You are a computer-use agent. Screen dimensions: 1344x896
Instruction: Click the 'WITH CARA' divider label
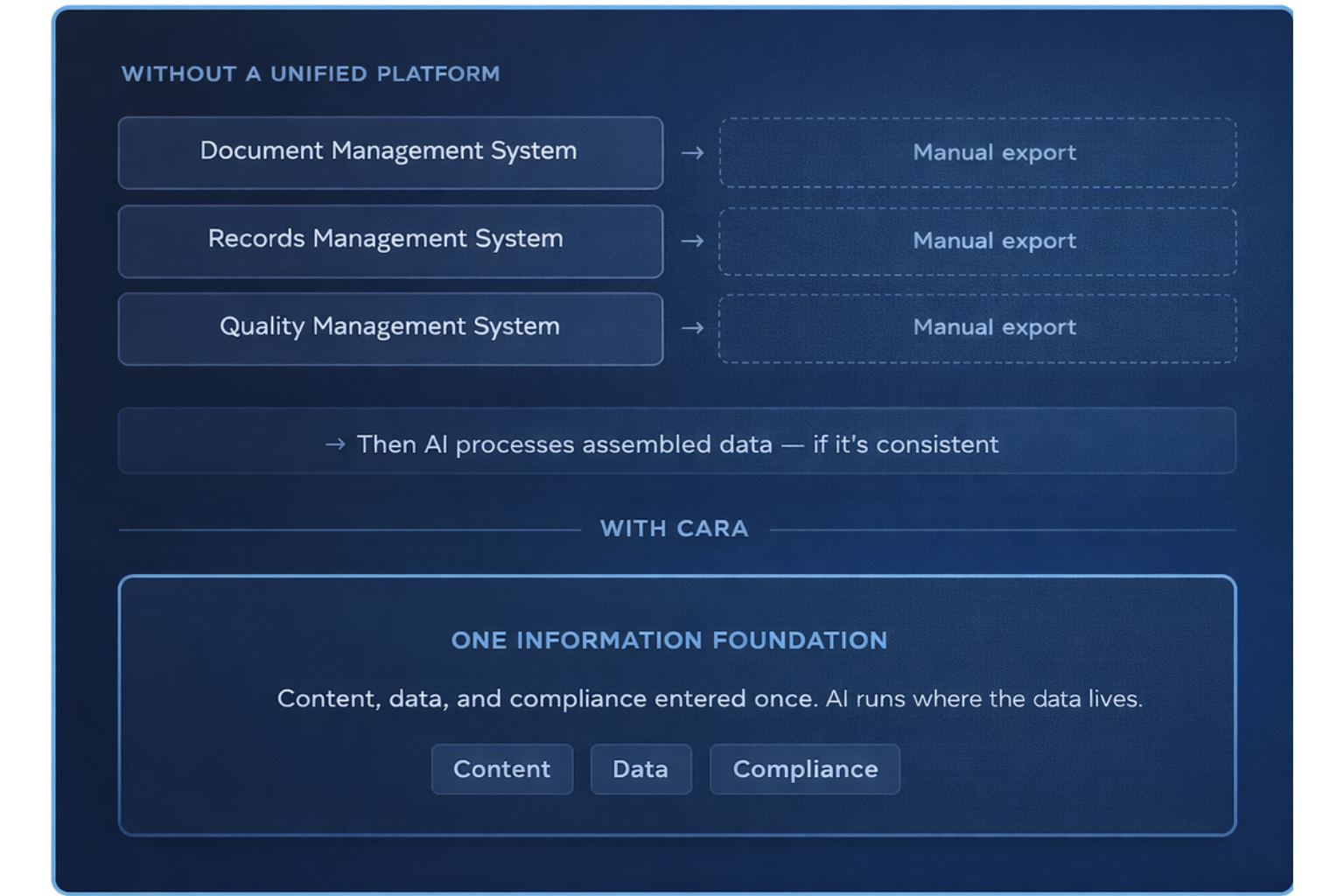coord(674,528)
